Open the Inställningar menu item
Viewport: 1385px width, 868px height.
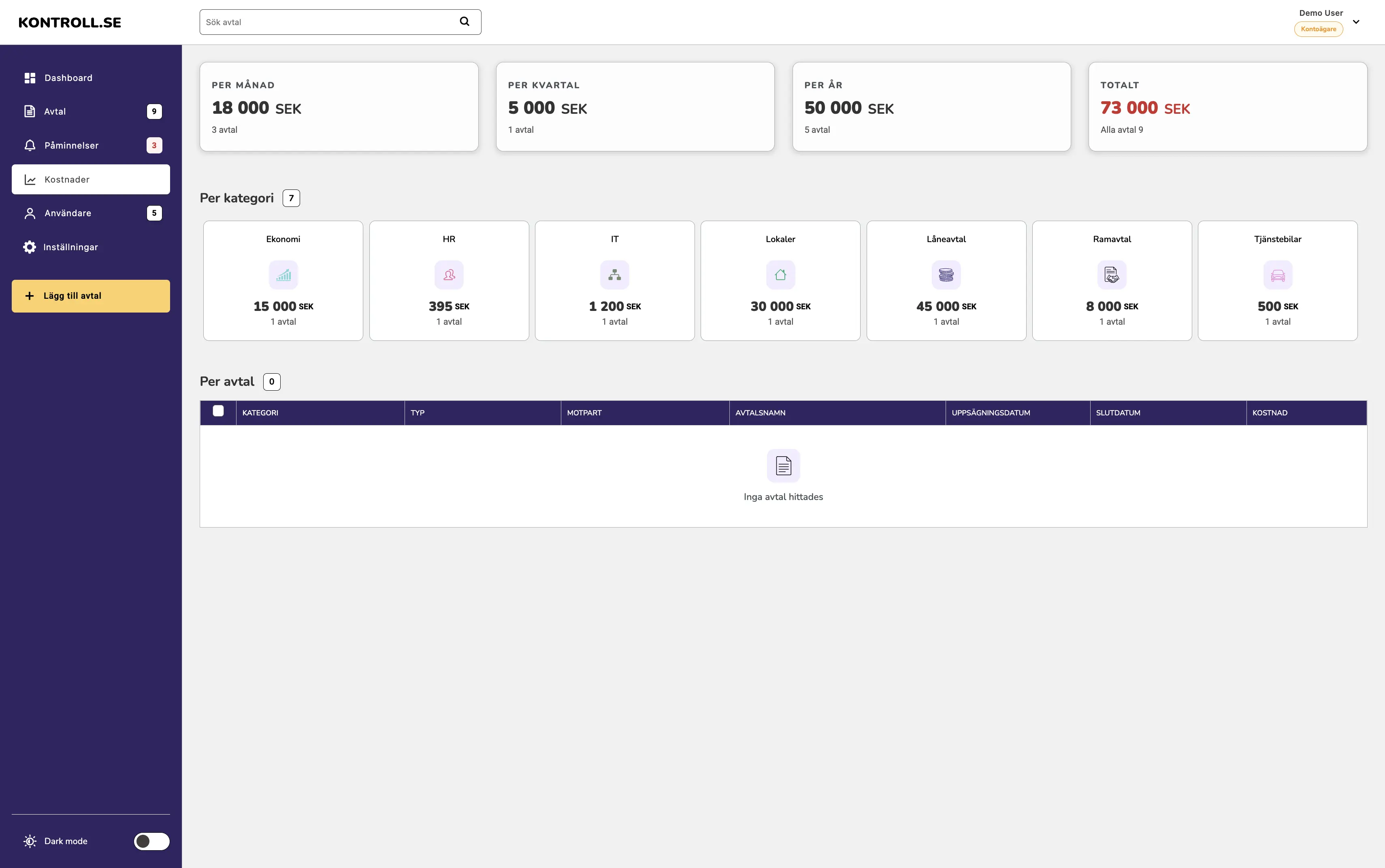point(91,247)
